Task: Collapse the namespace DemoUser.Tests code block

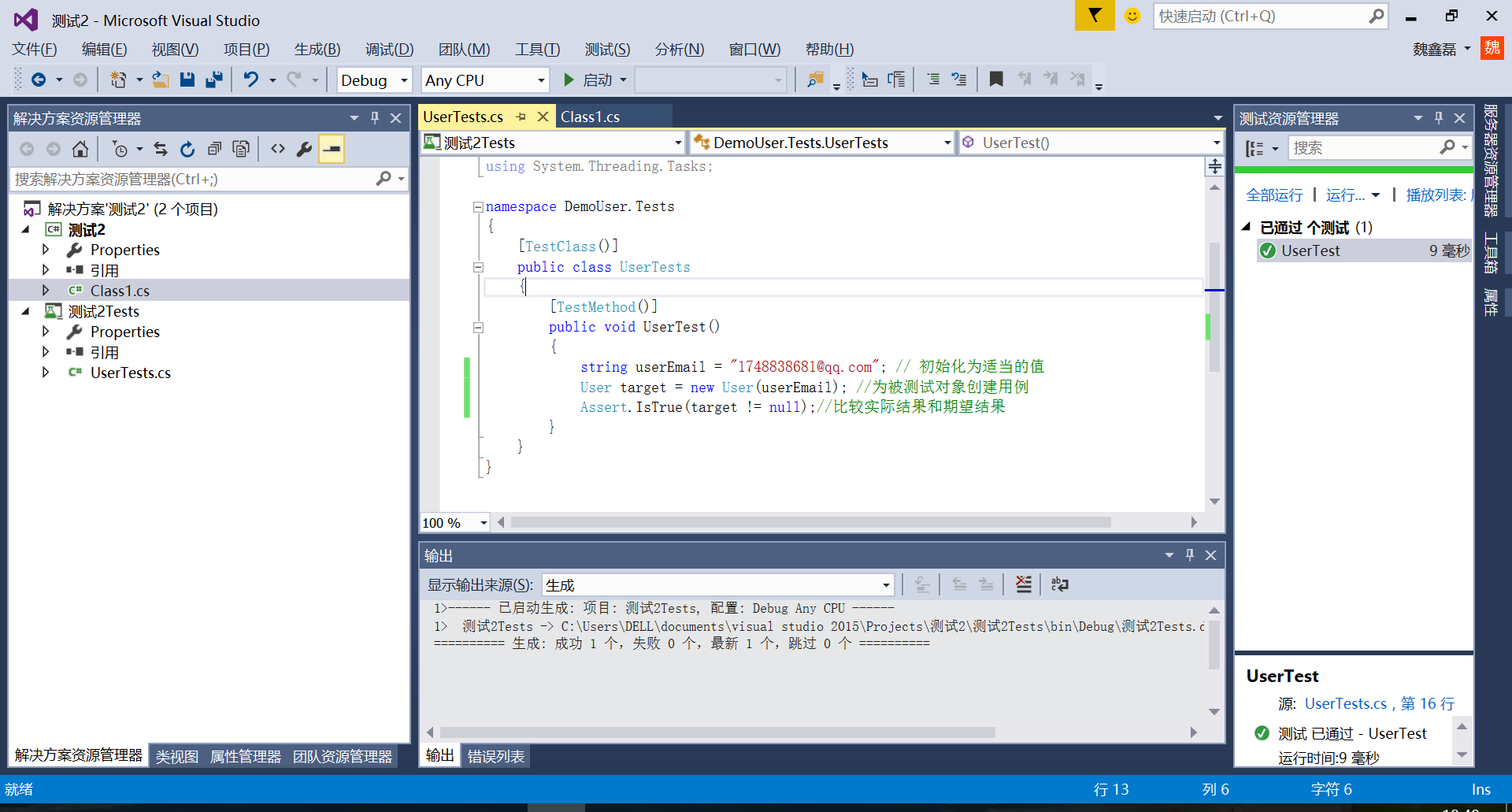Action: 478,207
